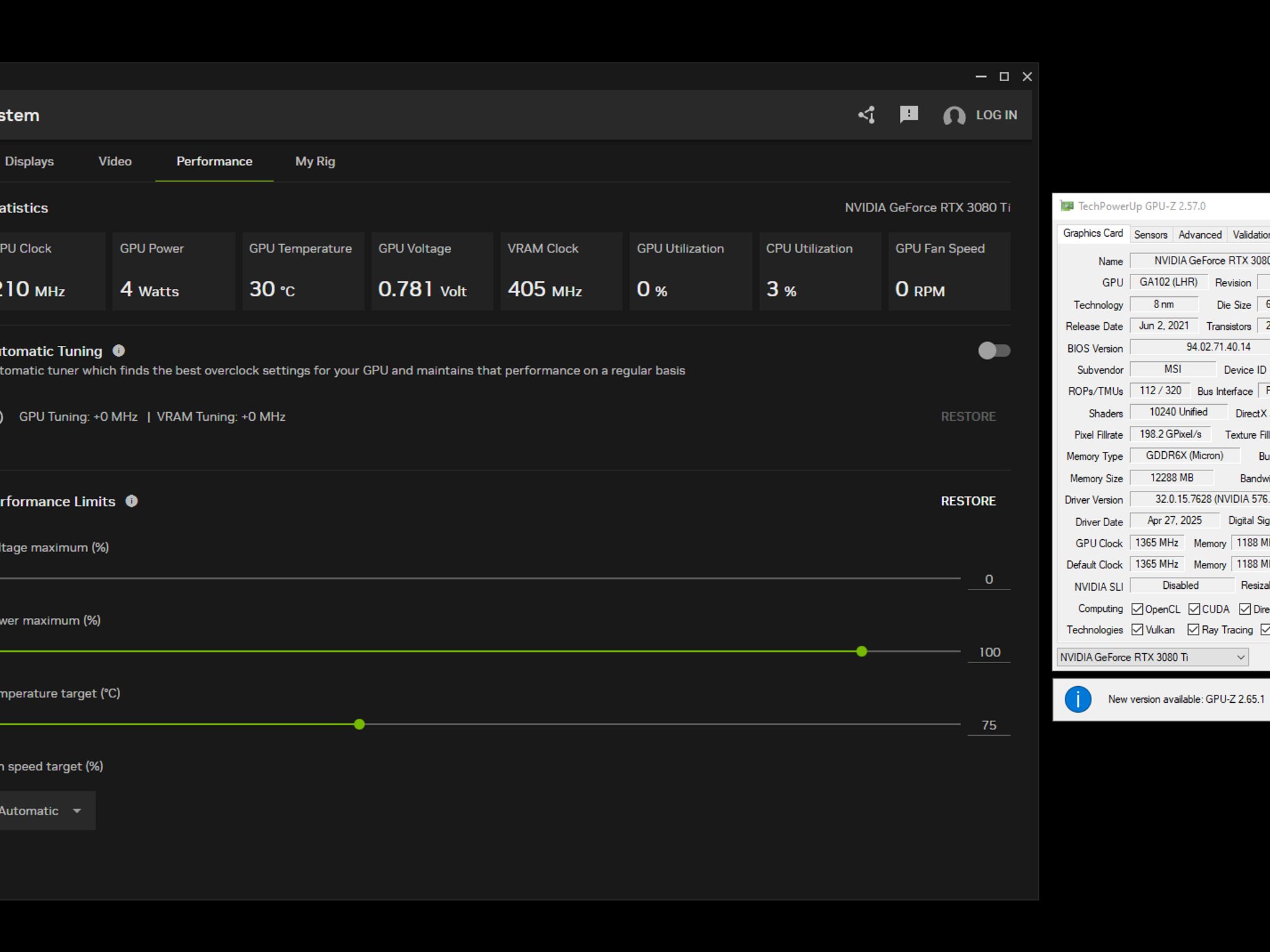Open the Sensors tab in GPU-Z
This screenshot has width=1270, height=952.
click(1150, 234)
